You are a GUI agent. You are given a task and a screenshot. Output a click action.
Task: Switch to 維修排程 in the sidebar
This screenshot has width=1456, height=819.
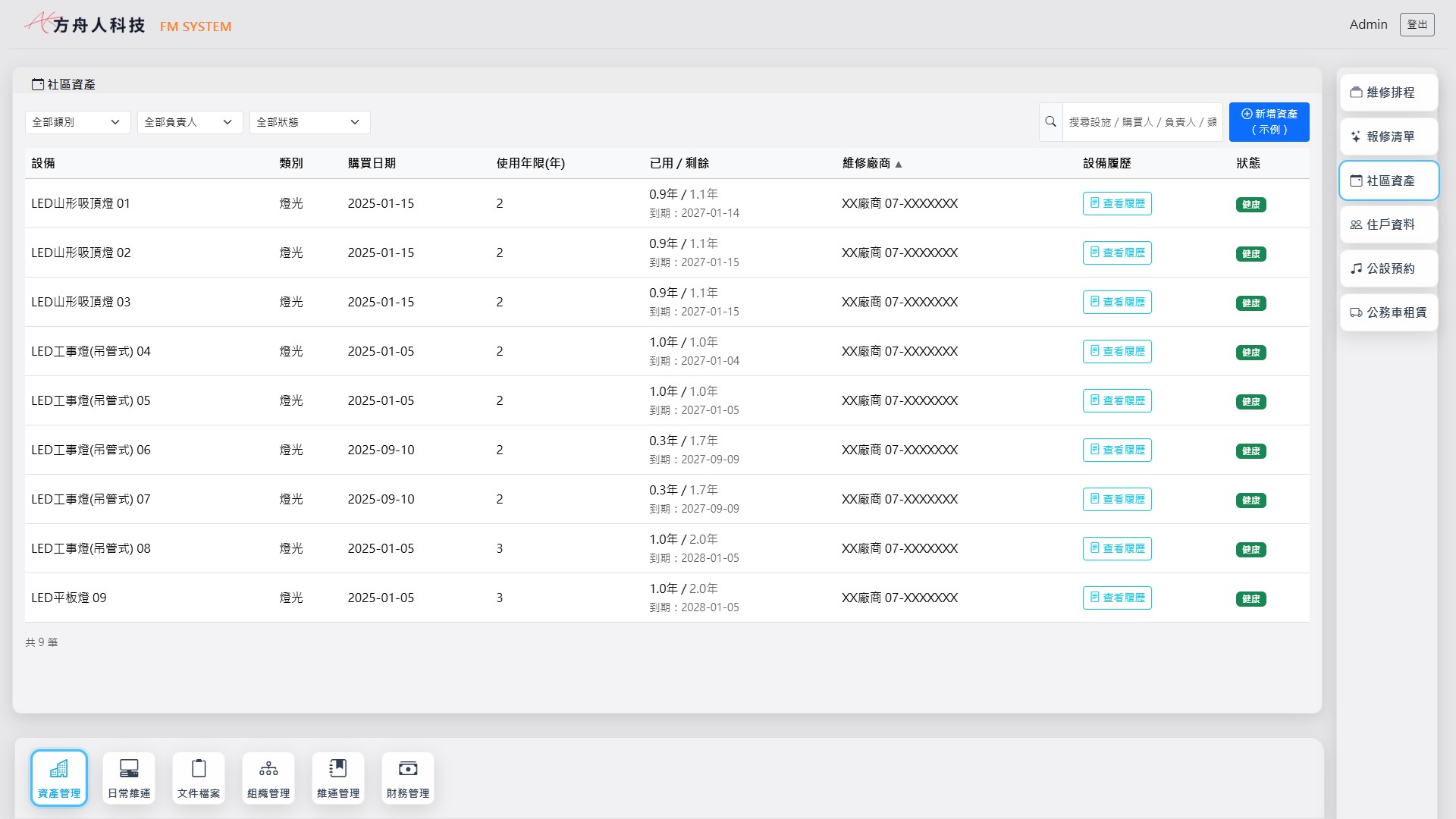[x=1389, y=93]
